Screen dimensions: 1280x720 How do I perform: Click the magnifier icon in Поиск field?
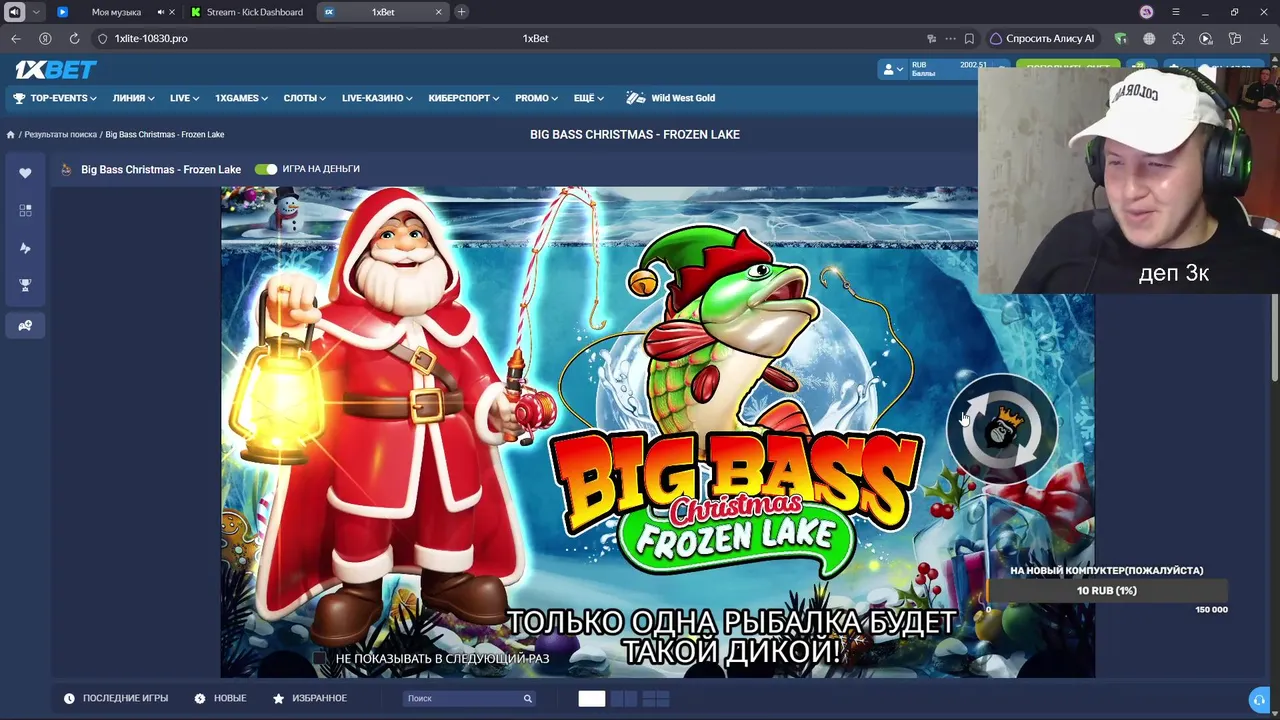pos(527,698)
